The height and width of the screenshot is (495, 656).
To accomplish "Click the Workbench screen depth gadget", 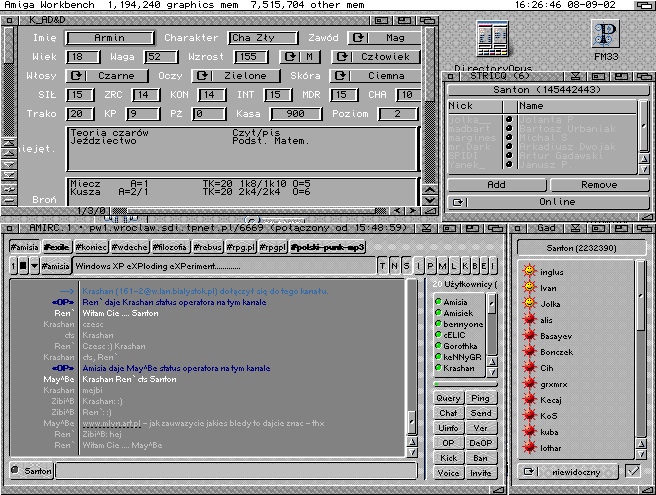I will click(x=644, y=5).
